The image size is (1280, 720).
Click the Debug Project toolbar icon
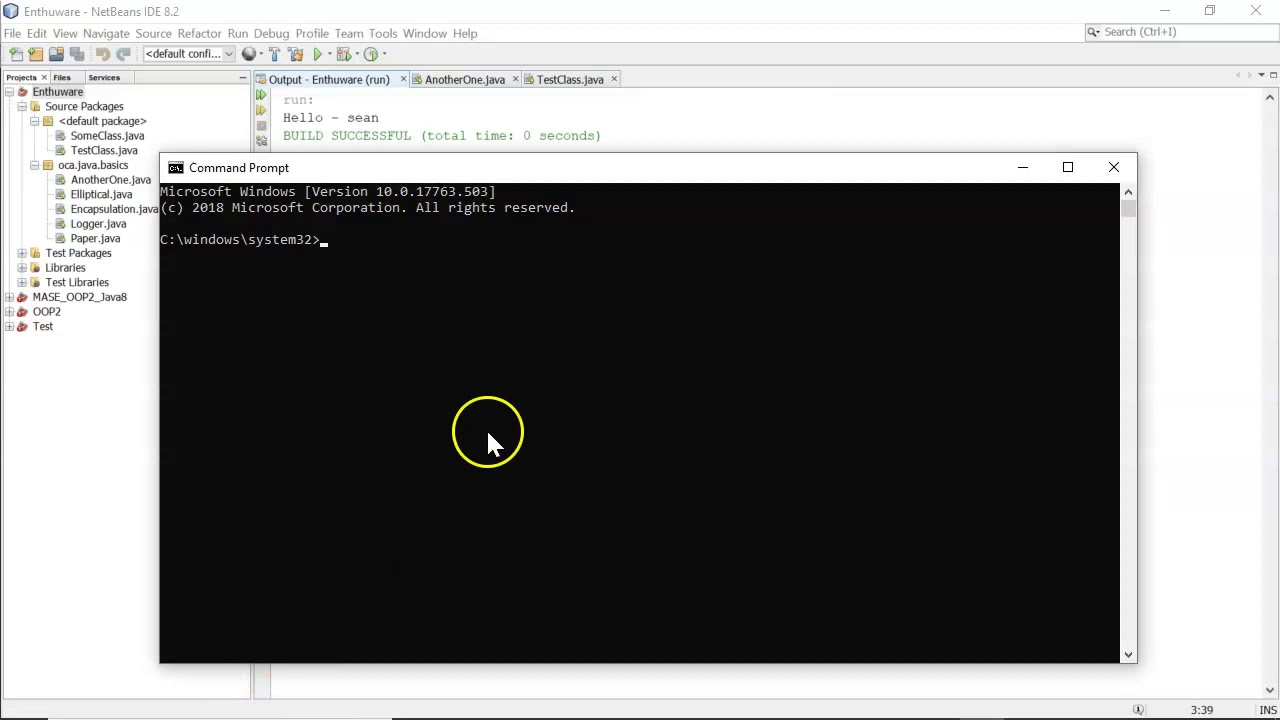pos(343,54)
